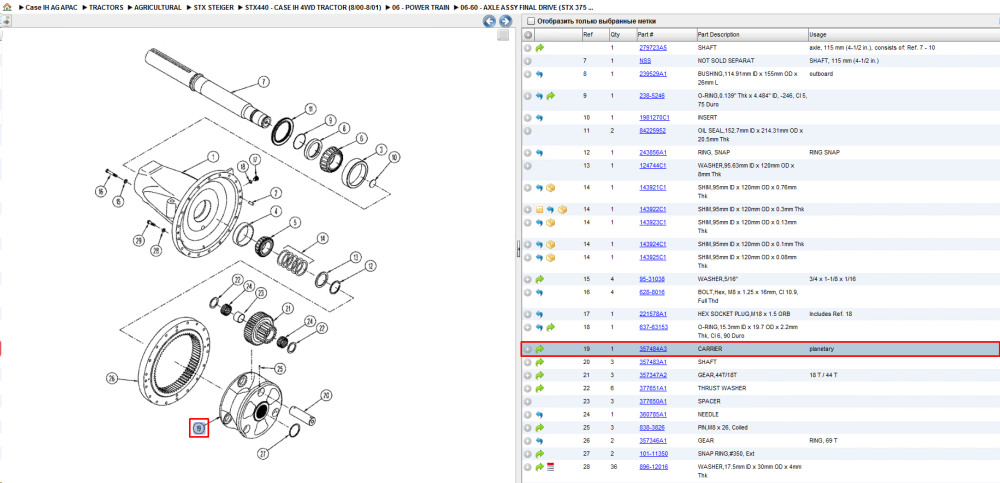Image resolution: width=1000 pixels, height=483 pixels.
Task: Go to home via house icon
Action: click(x=6, y=8)
